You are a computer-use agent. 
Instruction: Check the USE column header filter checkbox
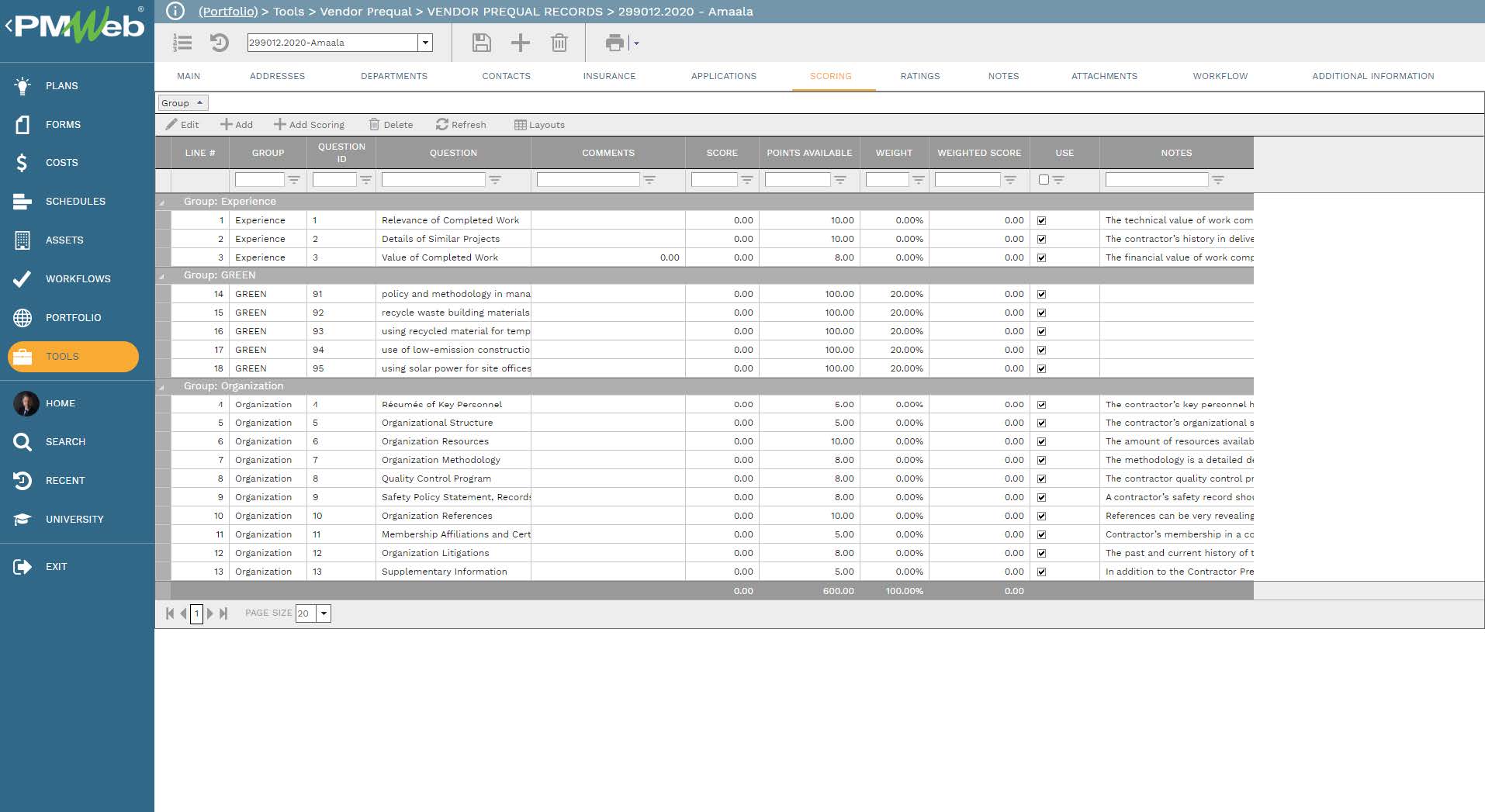1043,179
